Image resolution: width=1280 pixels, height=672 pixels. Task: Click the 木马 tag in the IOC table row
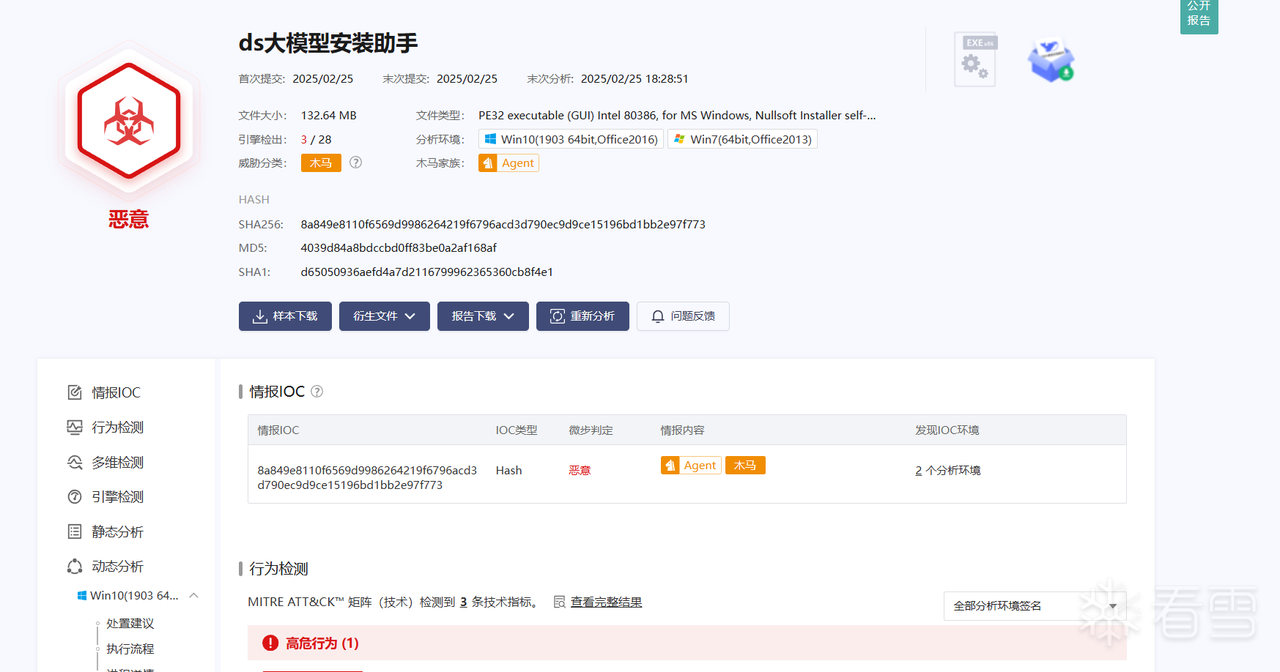coord(745,465)
